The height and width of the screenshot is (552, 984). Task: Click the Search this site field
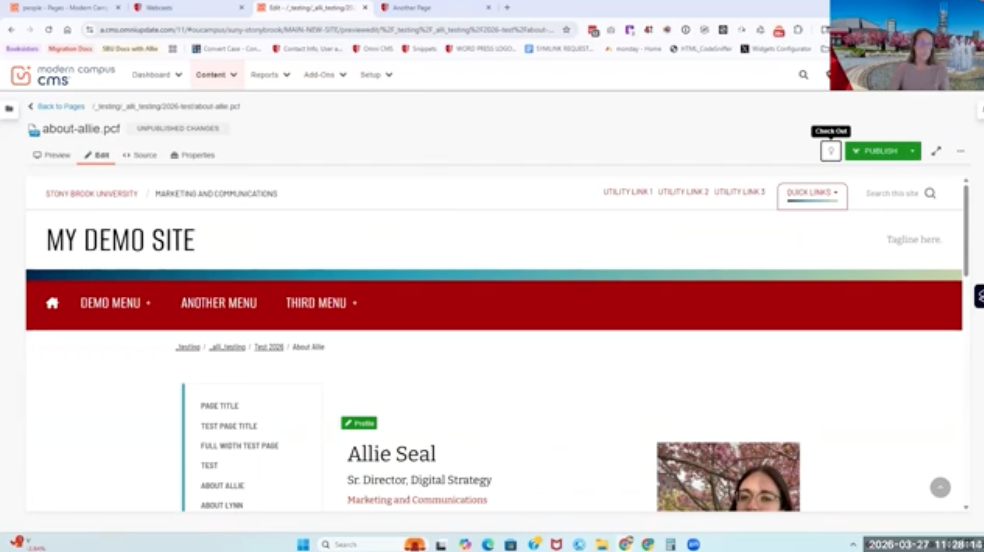[892, 193]
